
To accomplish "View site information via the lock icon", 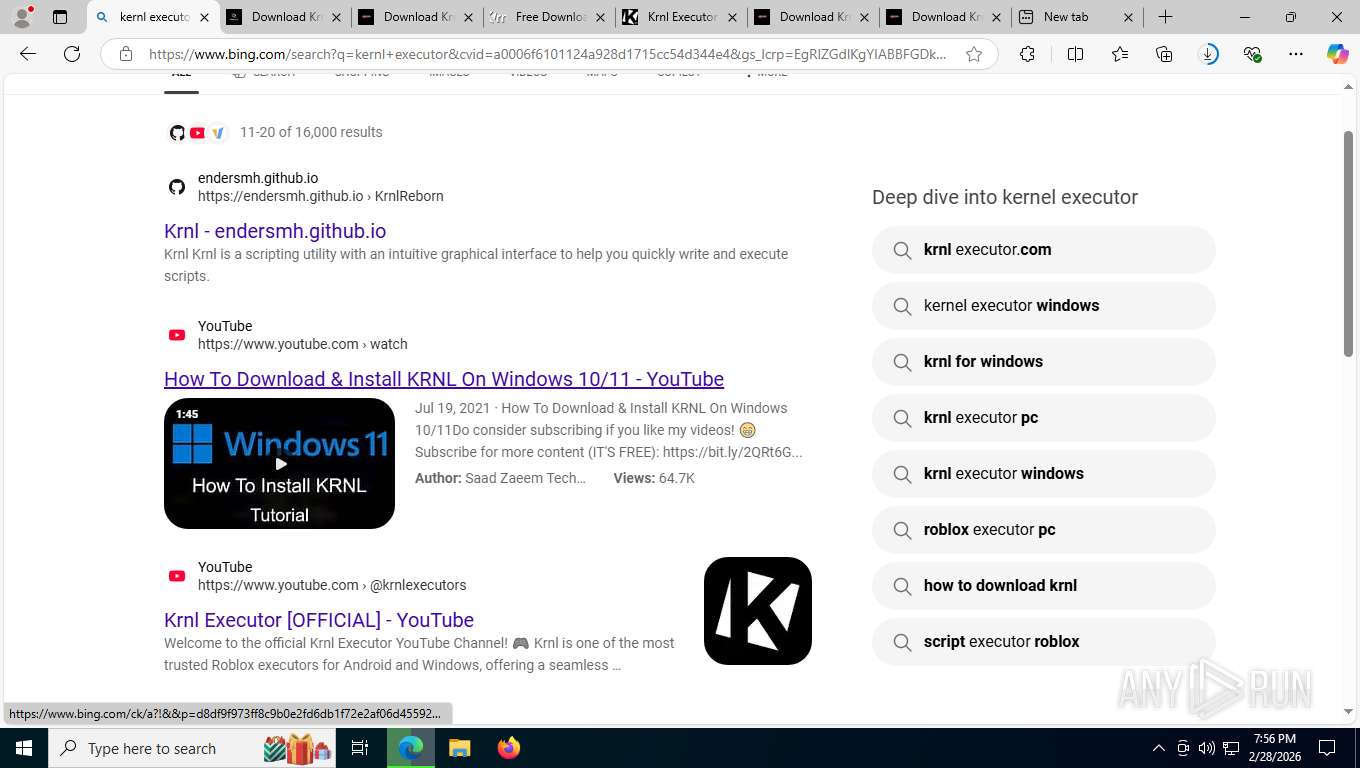I will tap(126, 54).
